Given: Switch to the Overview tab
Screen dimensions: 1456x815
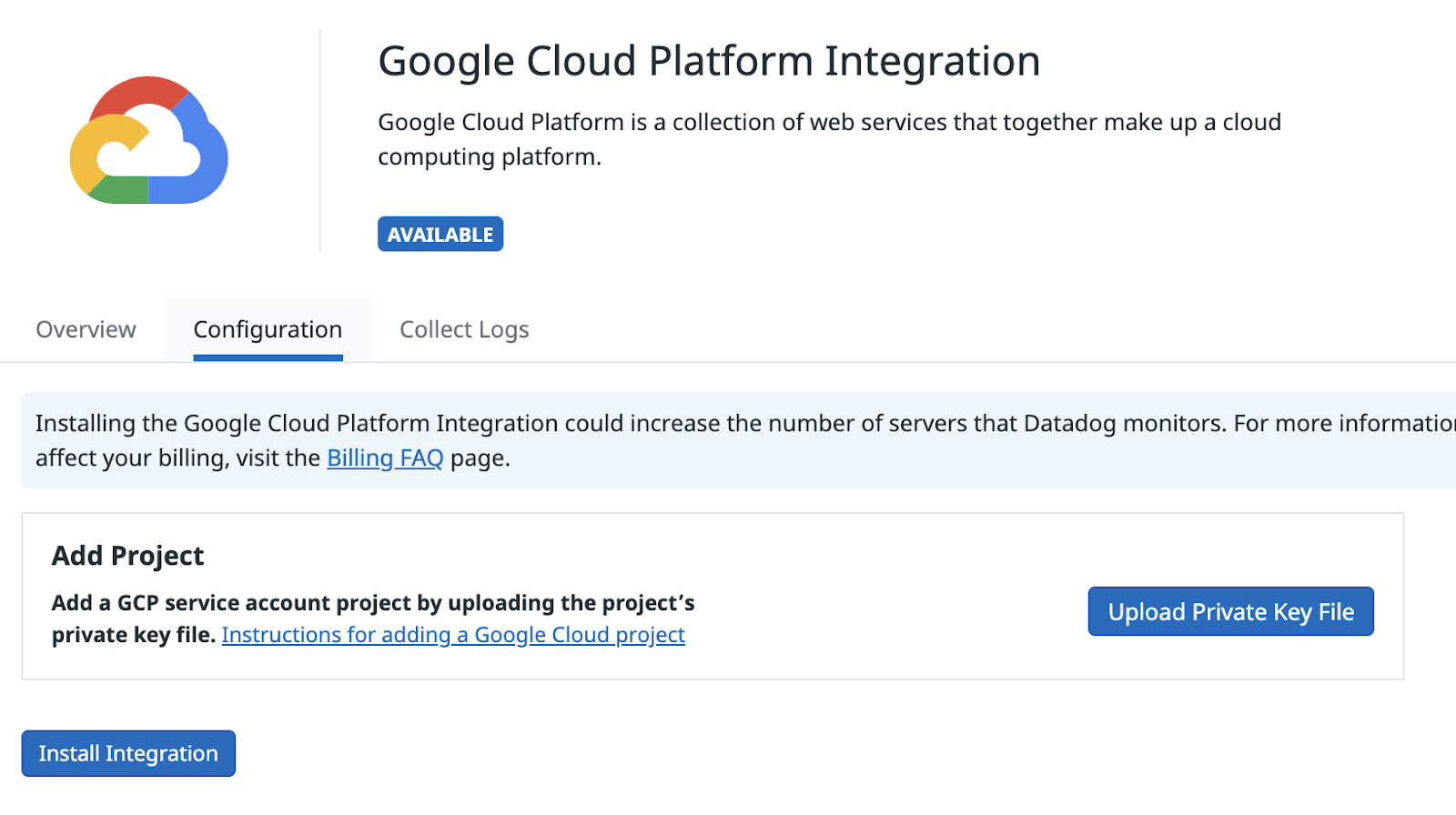Looking at the screenshot, I should coord(86,329).
